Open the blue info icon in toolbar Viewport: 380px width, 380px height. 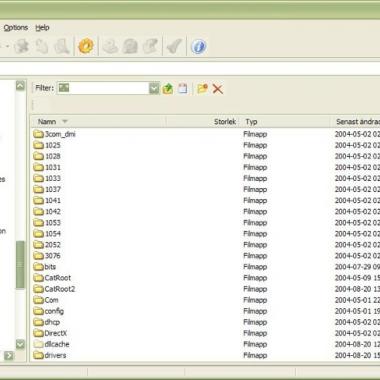tap(198, 46)
